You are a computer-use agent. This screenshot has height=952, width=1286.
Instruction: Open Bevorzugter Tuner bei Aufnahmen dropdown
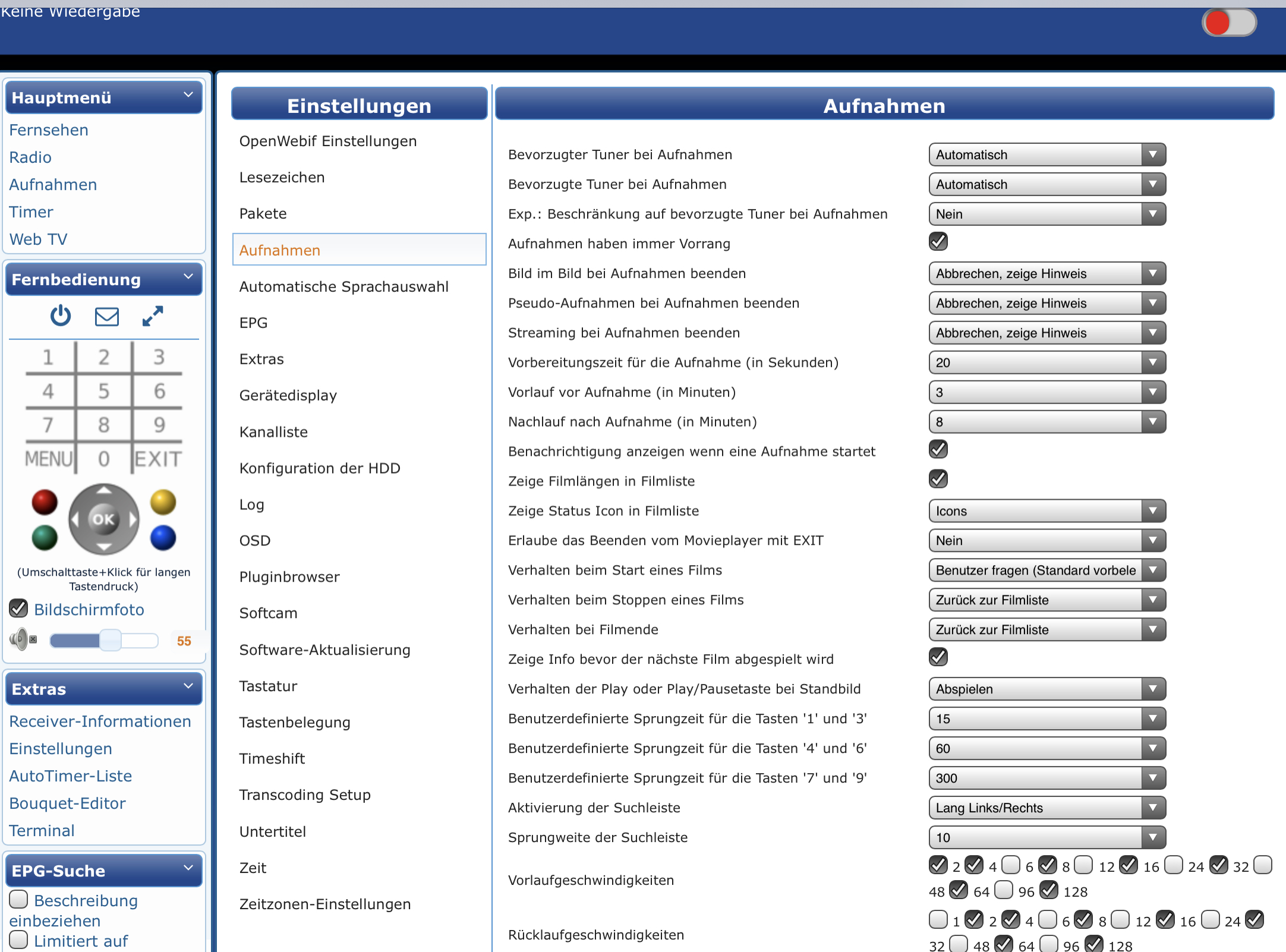pos(1047,155)
